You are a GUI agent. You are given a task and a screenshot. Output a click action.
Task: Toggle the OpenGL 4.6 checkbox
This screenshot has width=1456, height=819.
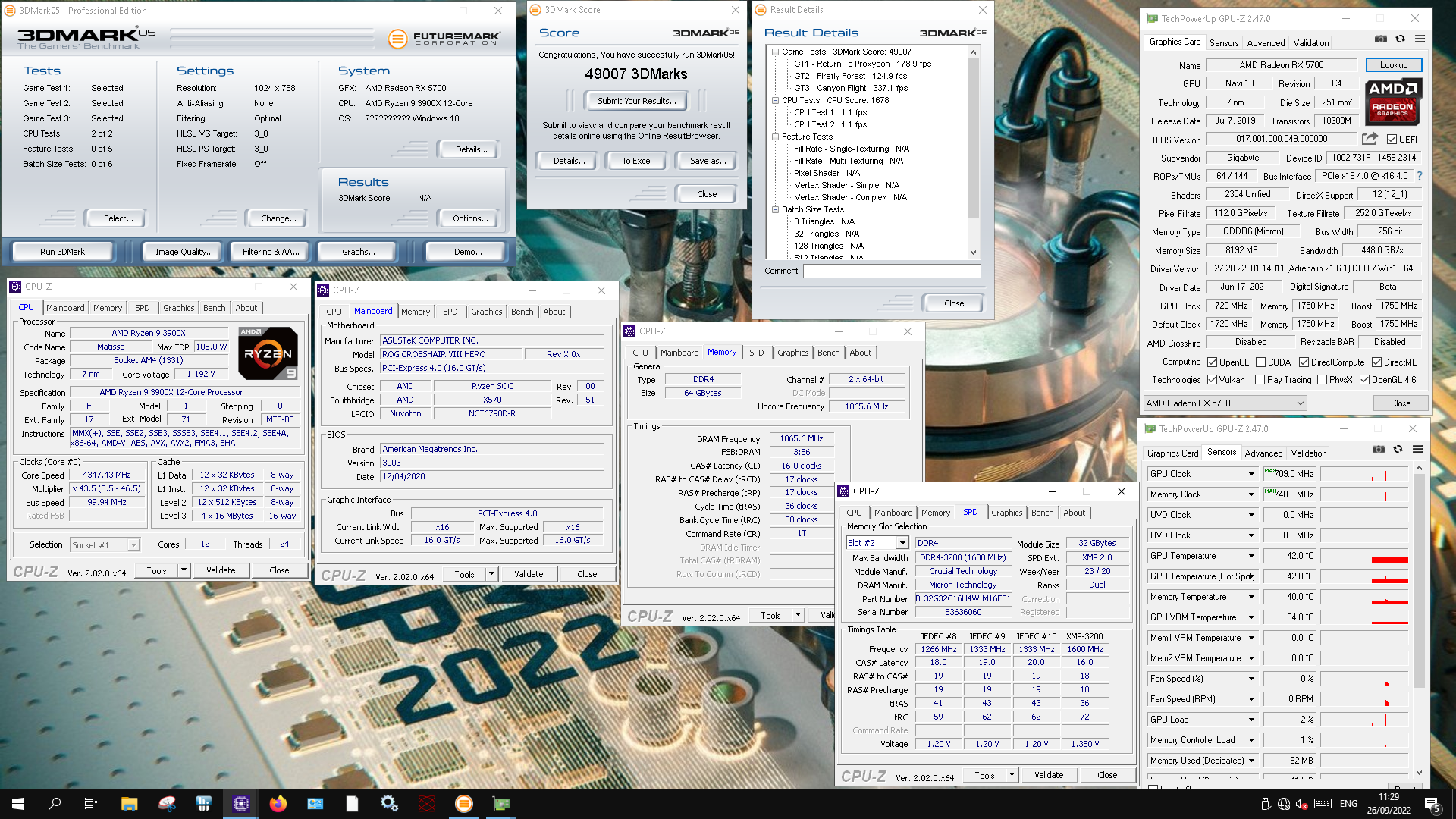[x=1364, y=380]
